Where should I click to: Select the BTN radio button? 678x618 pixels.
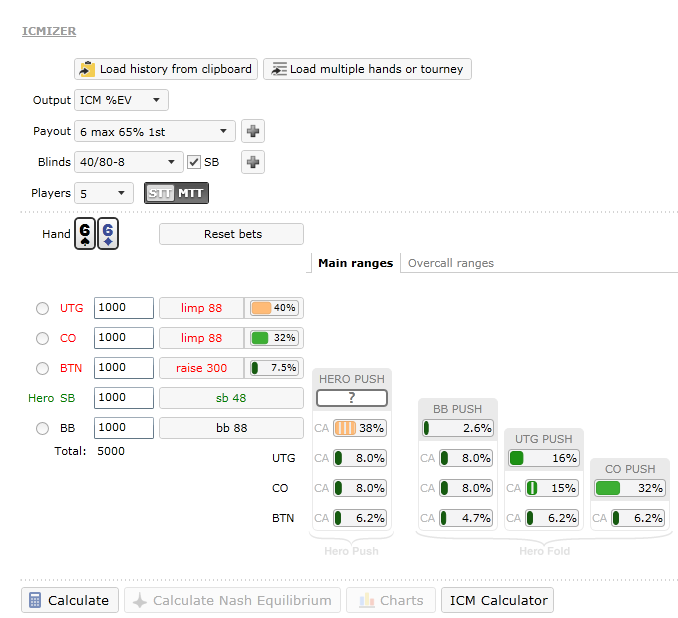42,368
